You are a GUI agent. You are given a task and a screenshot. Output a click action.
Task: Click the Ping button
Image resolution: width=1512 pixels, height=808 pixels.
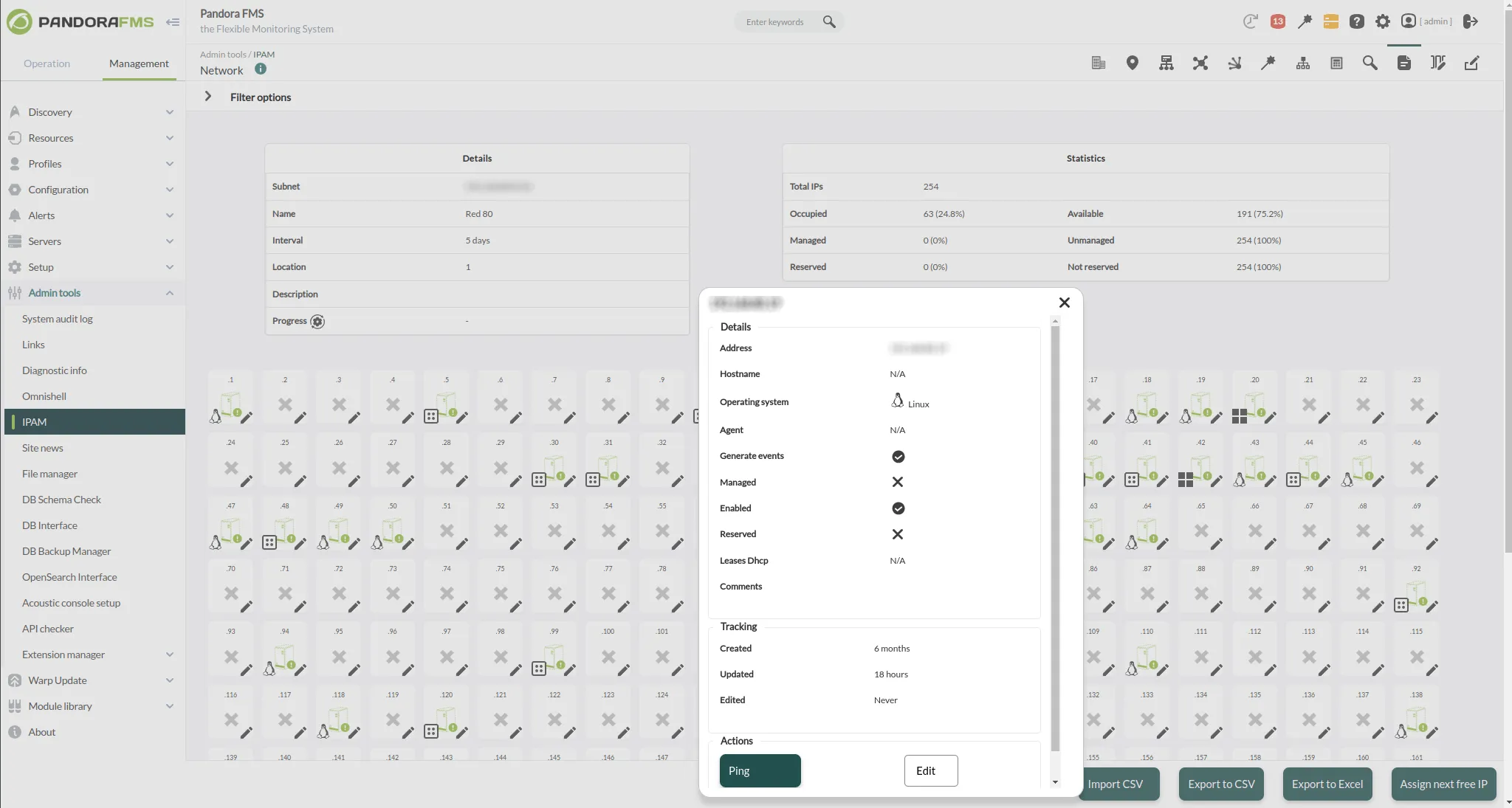(x=760, y=770)
